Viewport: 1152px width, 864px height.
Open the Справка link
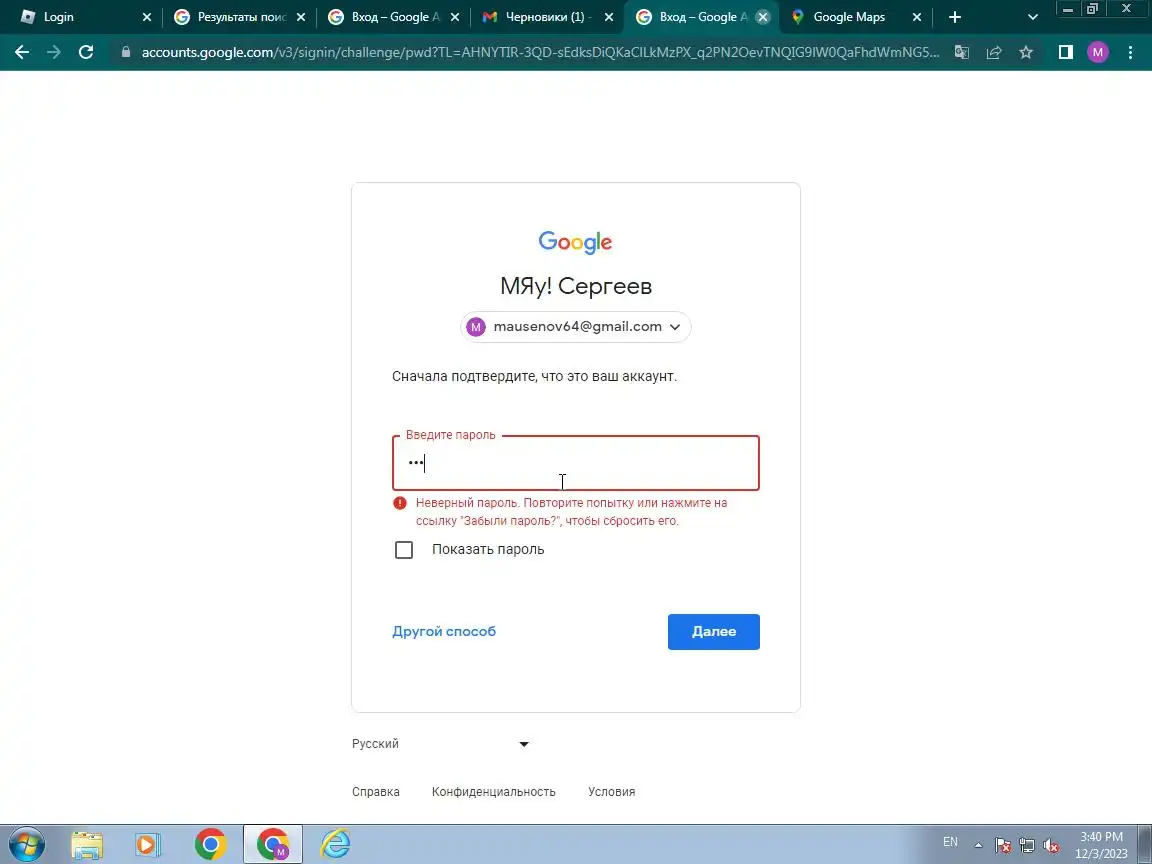(375, 792)
